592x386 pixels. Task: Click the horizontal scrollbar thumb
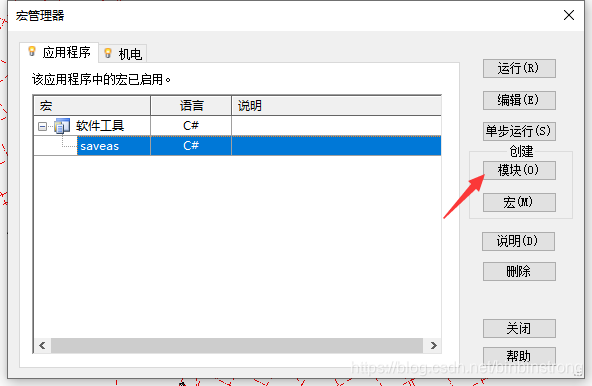click(237, 345)
